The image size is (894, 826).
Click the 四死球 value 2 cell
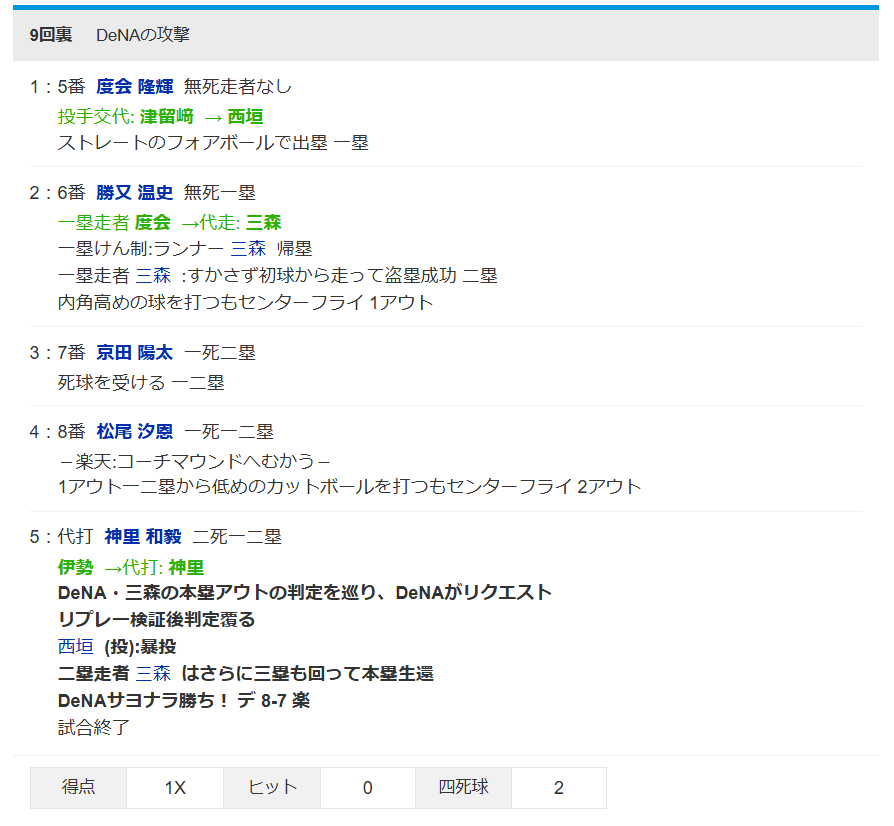click(x=559, y=787)
